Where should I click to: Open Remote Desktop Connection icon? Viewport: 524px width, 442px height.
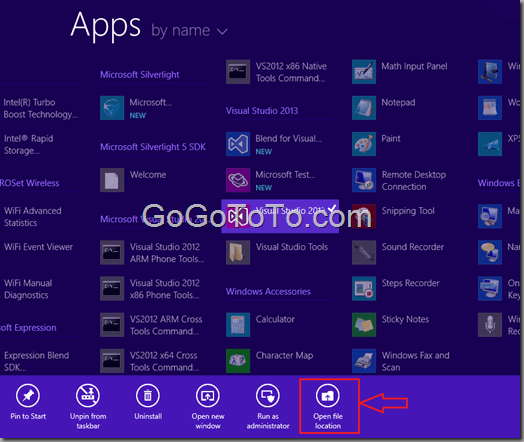point(364,180)
